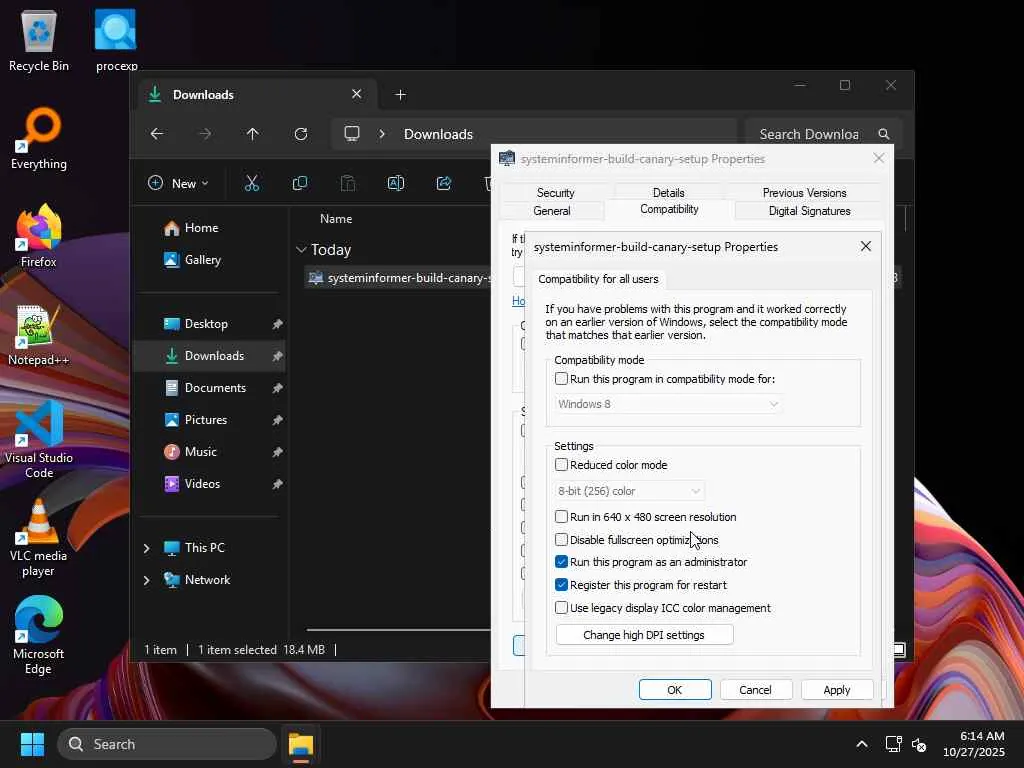Refresh the Downloads folder view

pyautogui.click(x=301, y=134)
